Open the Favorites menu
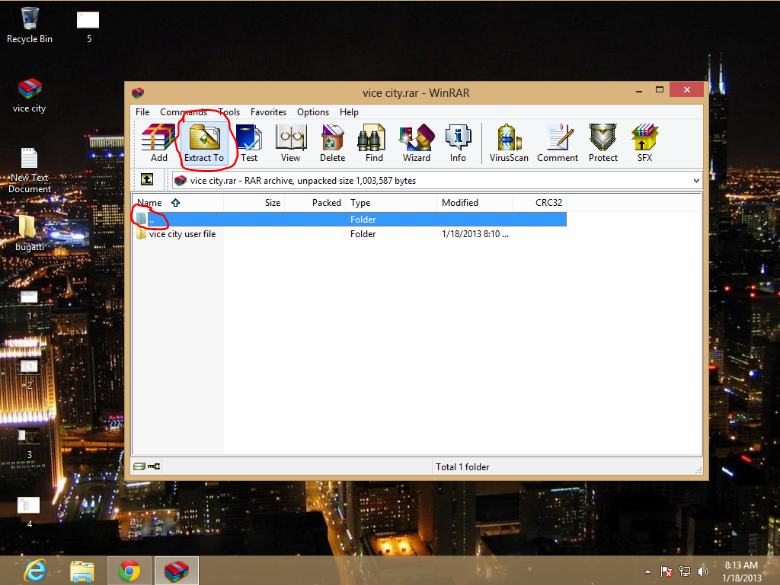780x585 pixels. (268, 112)
